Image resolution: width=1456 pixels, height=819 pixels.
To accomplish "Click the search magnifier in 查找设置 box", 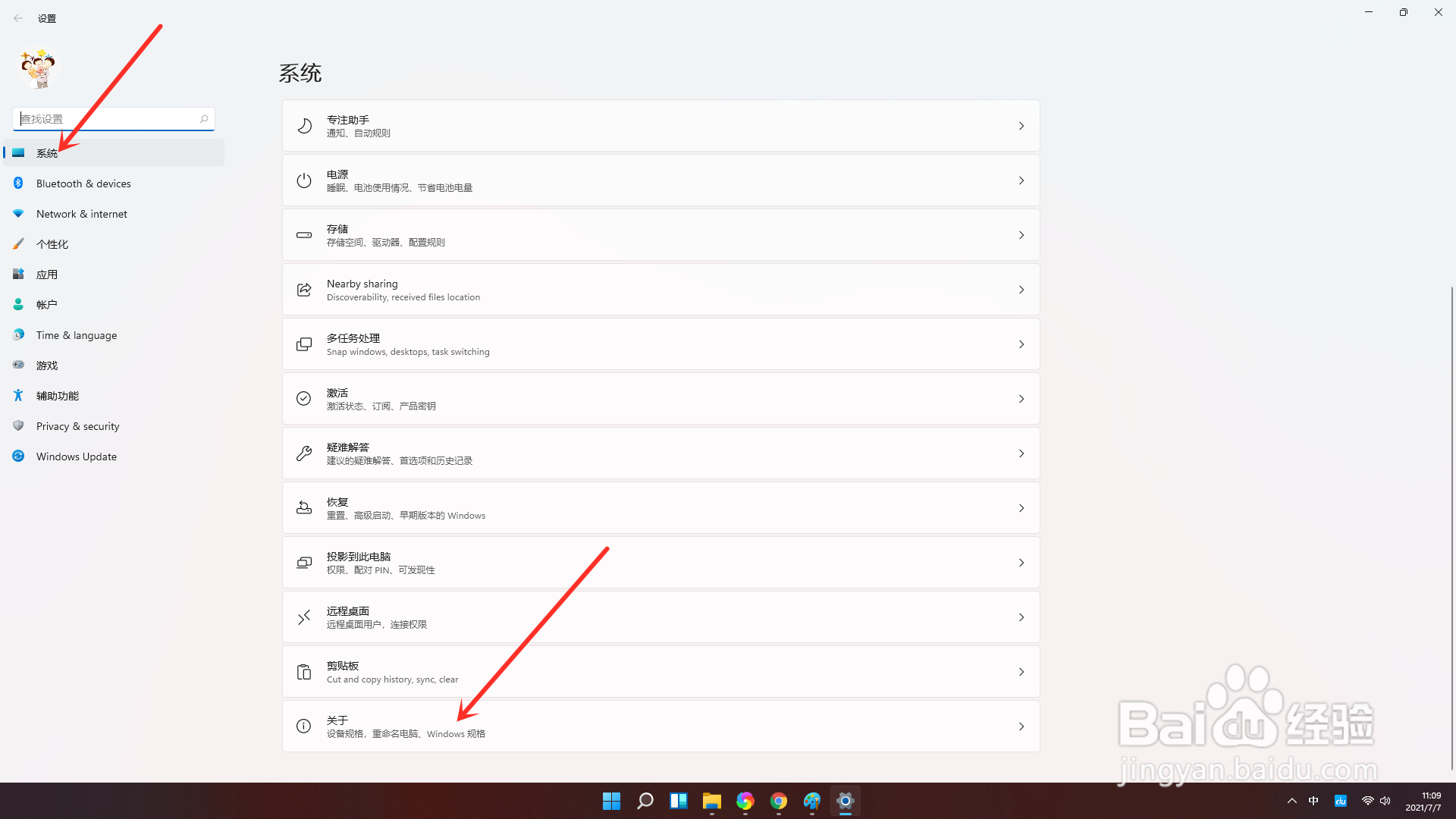I will (204, 119).
